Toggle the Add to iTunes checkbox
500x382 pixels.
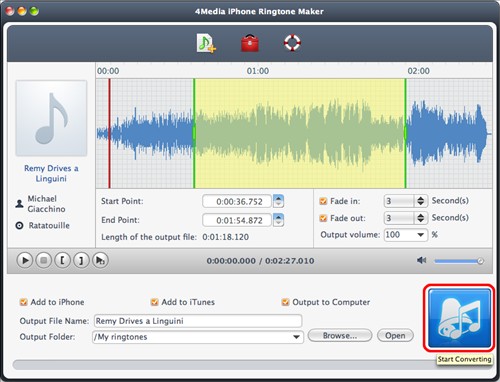pyautogui.click(x=154, y=302)
